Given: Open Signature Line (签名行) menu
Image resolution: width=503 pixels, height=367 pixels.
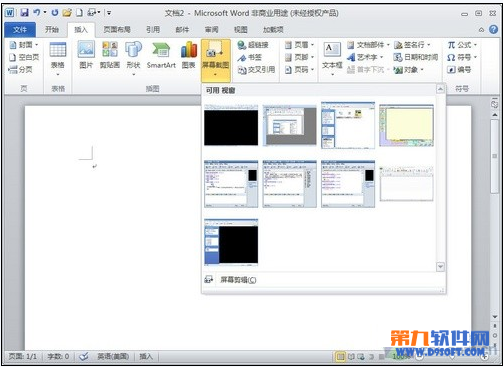Looking at the screenshot, I should [x=412, y=45].
